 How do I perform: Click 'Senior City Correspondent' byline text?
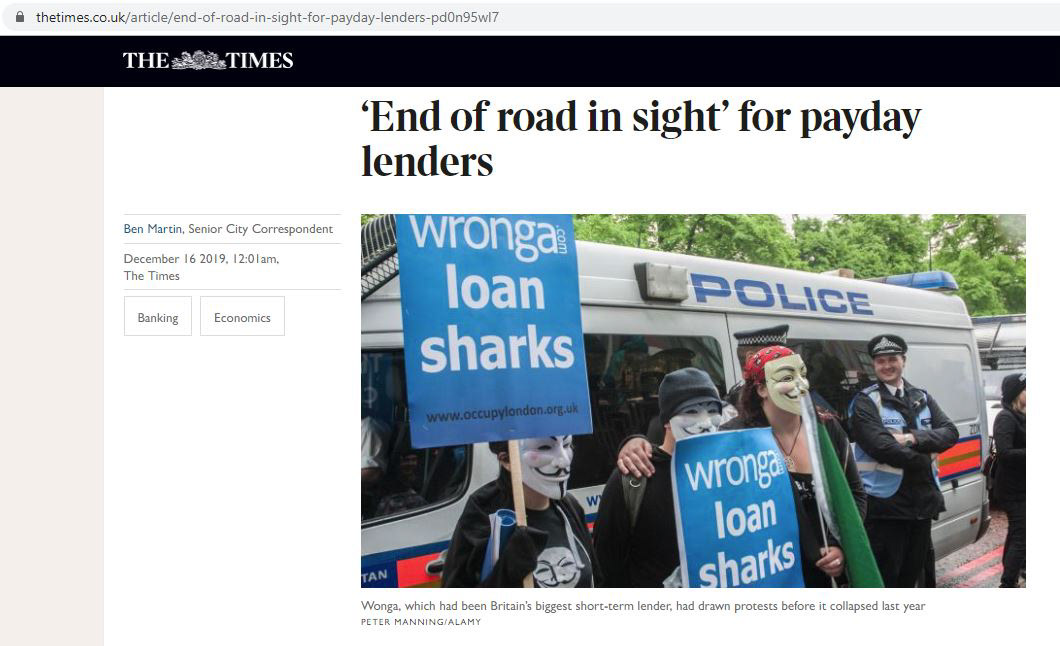click(260, 229)
